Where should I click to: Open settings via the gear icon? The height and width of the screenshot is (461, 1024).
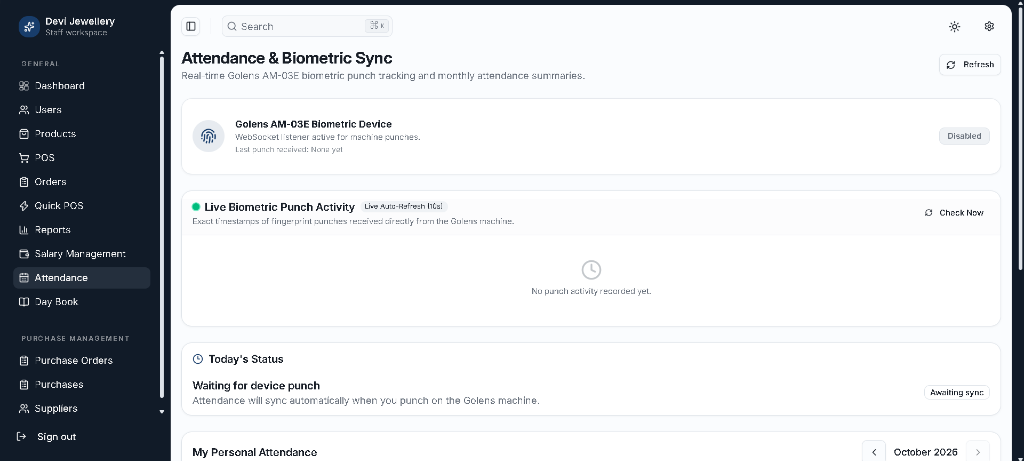tap(989, 26)
